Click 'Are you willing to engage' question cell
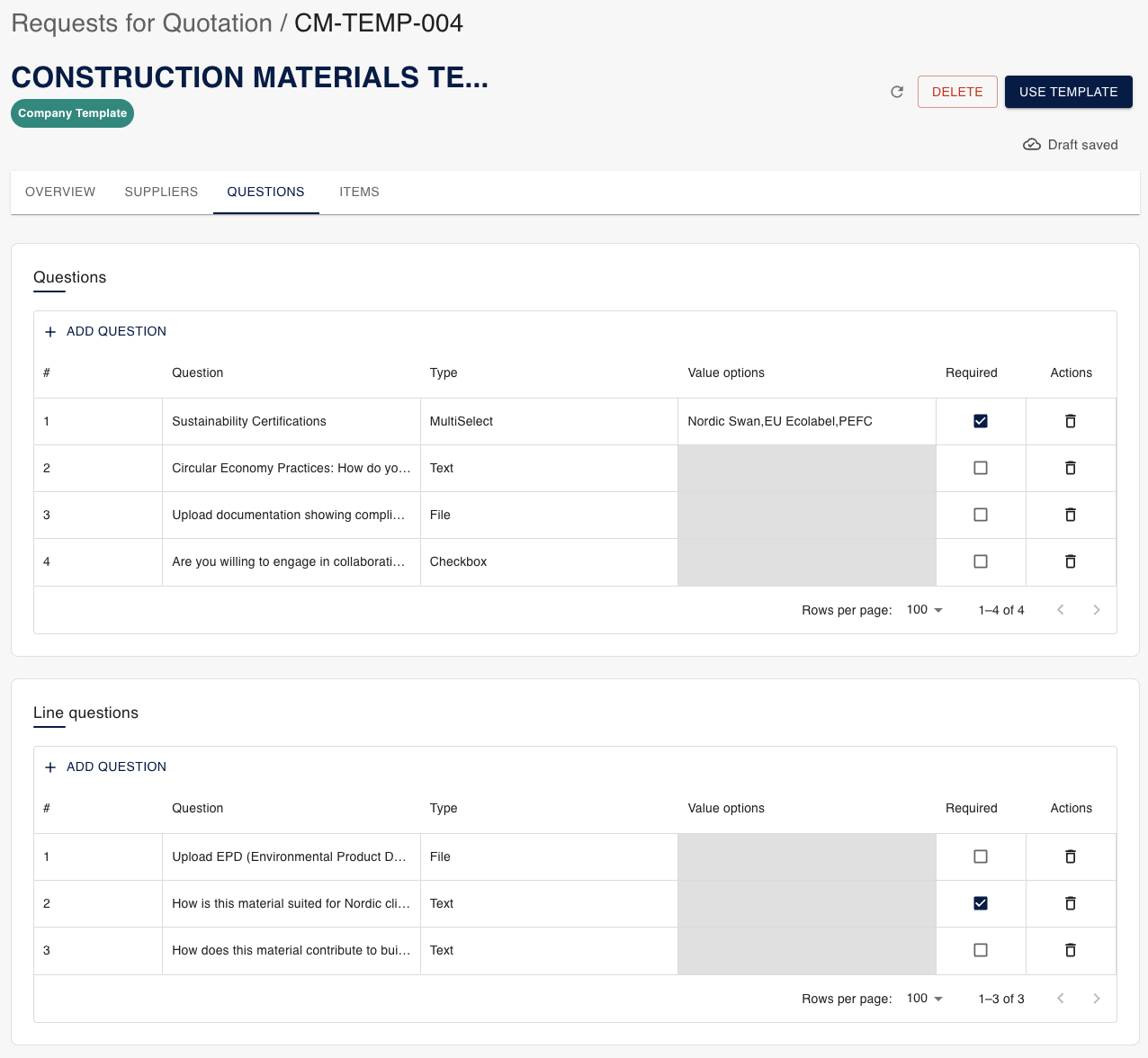The height and width of the screenshot is (1058, 1148). click(291, 561)
